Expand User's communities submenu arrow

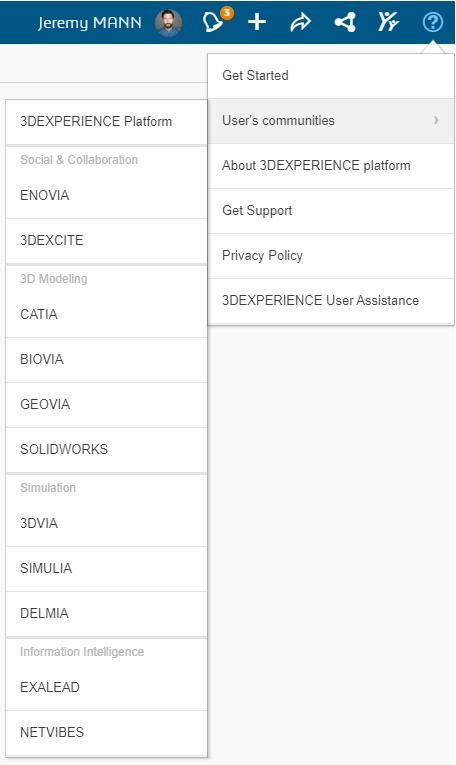(x=436, y=120)
